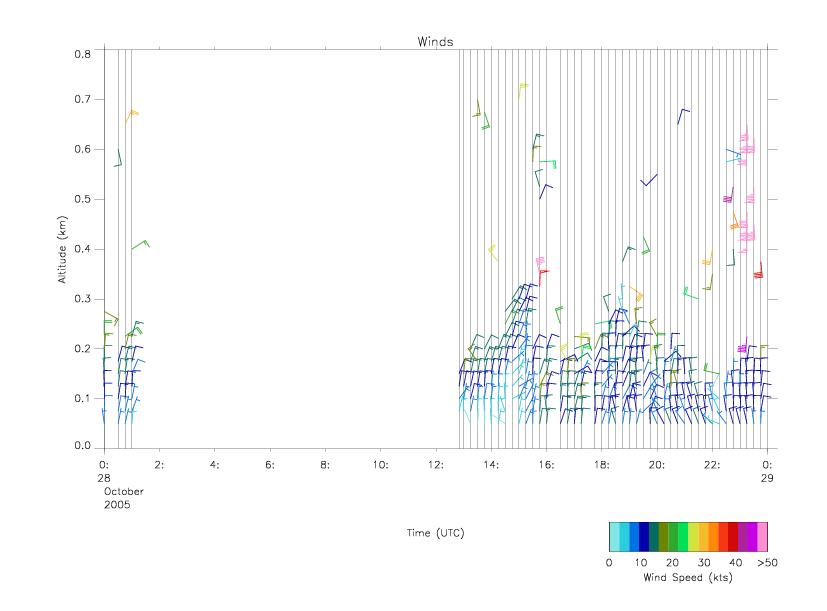Click the date label '28' under the axis

coord(104,478)
